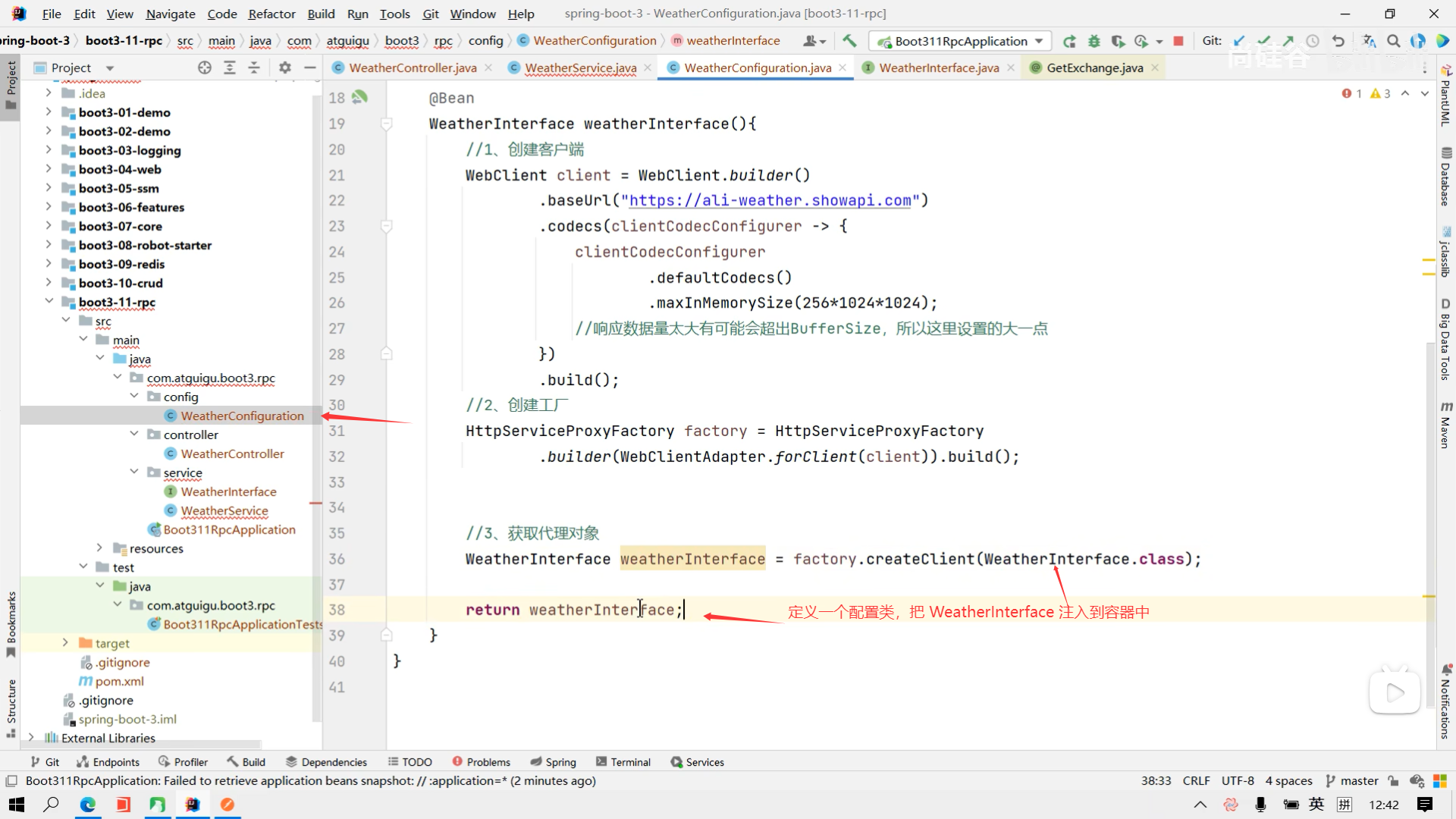The width and height of the screenshot is (1456, 819).
Task: Click the Git update project arrow
Action: point(1239,41)
